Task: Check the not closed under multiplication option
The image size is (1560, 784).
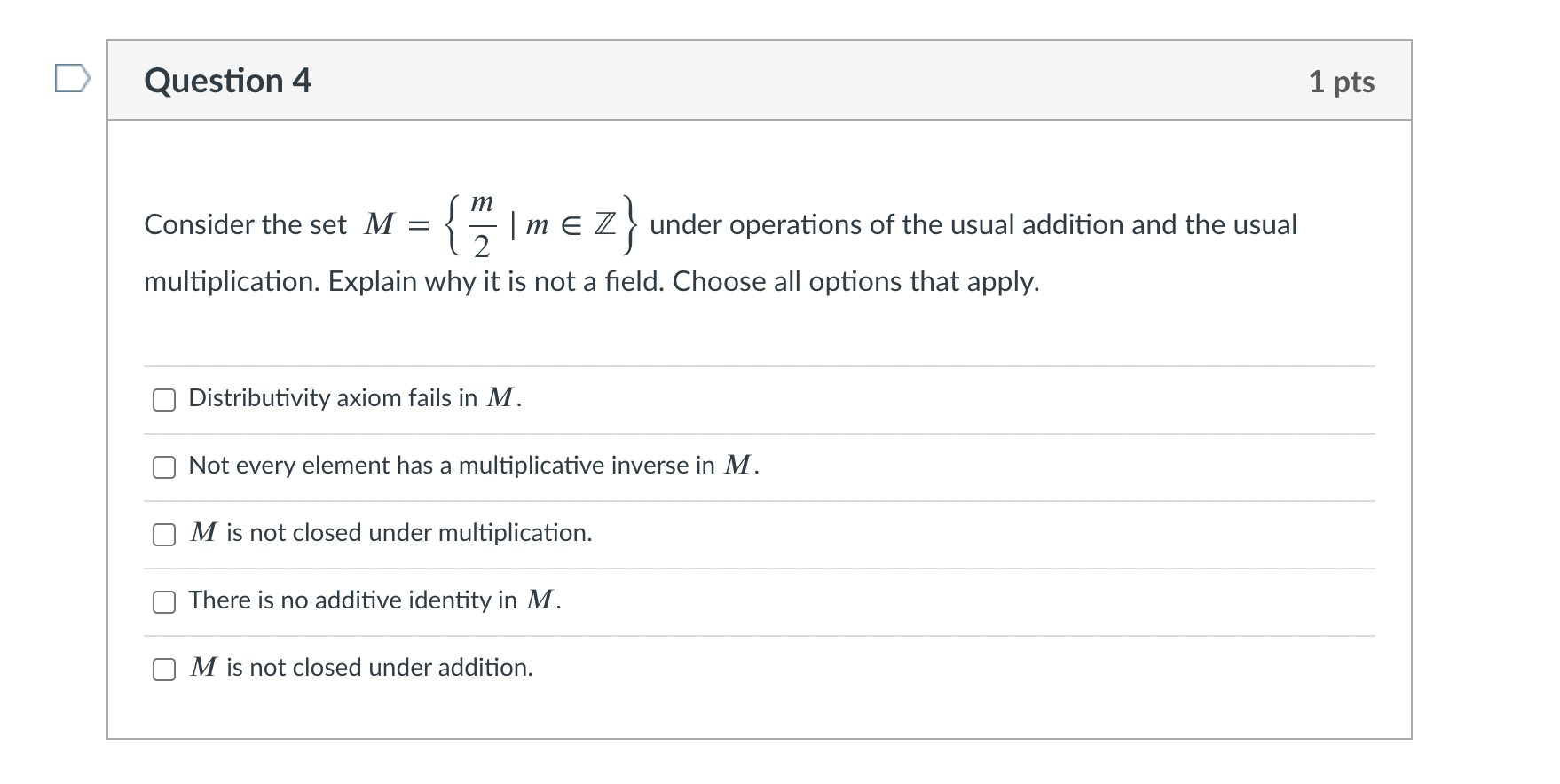Action: click(x=163, y=534)
